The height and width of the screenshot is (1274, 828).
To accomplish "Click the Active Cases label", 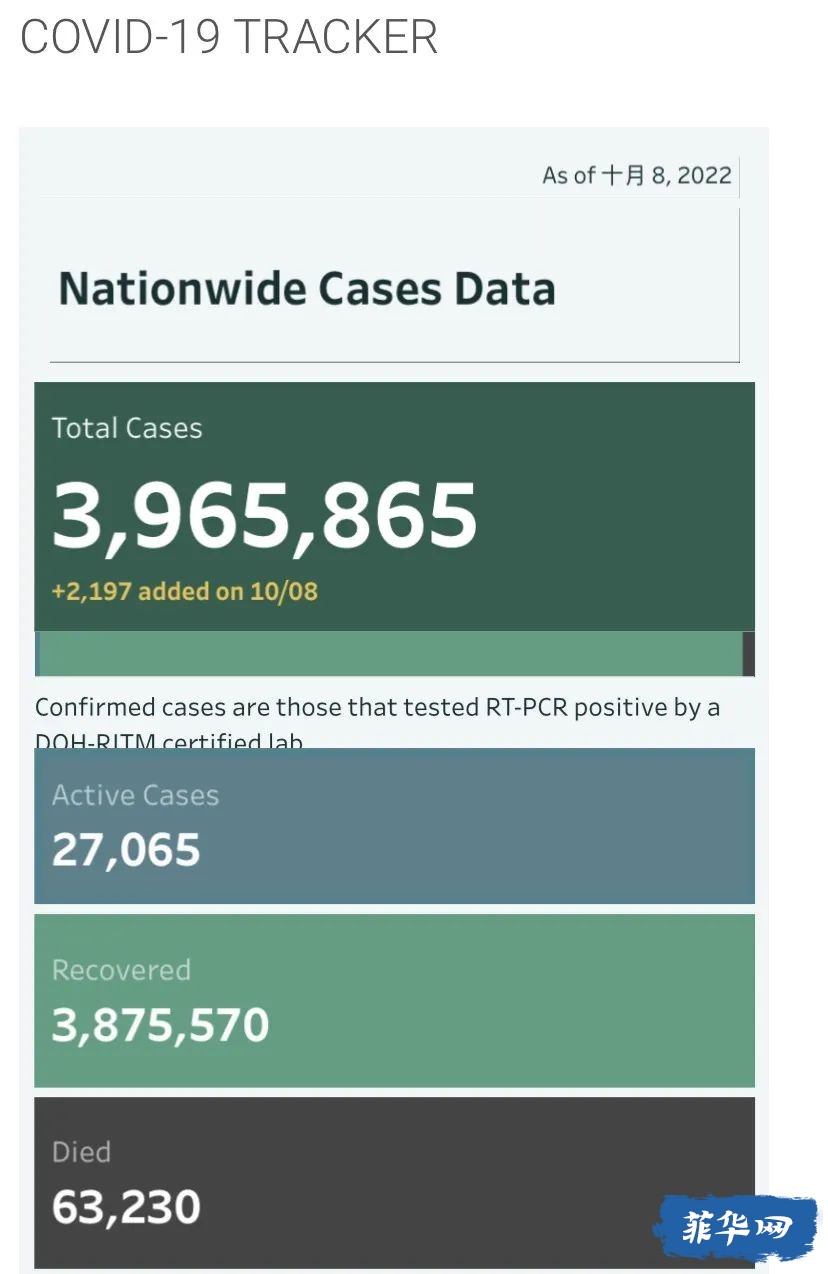I will 135,796.
